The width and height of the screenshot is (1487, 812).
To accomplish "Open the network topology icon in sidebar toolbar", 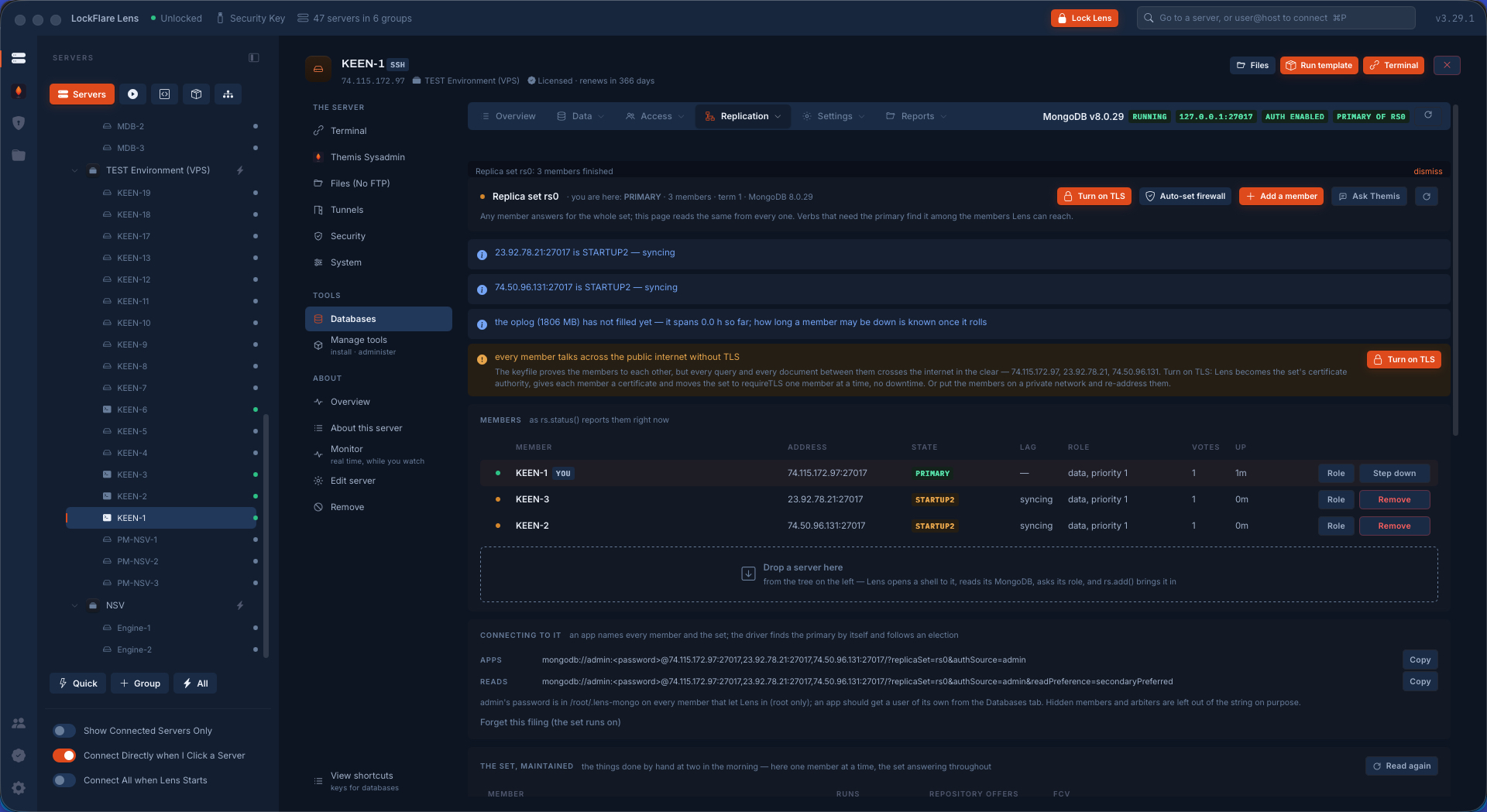I will click(228, 94).
